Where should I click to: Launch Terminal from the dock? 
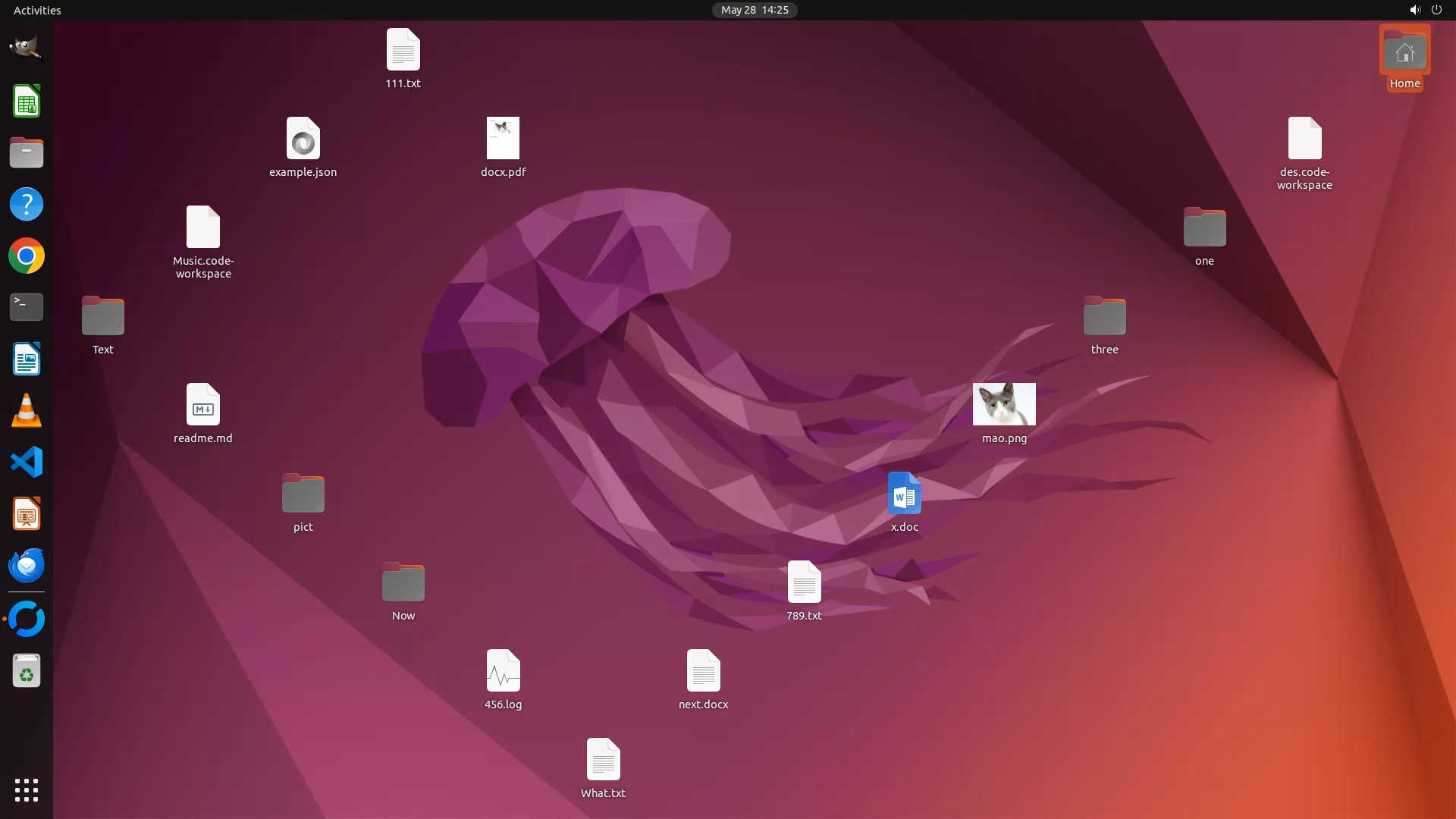point(26,307)
